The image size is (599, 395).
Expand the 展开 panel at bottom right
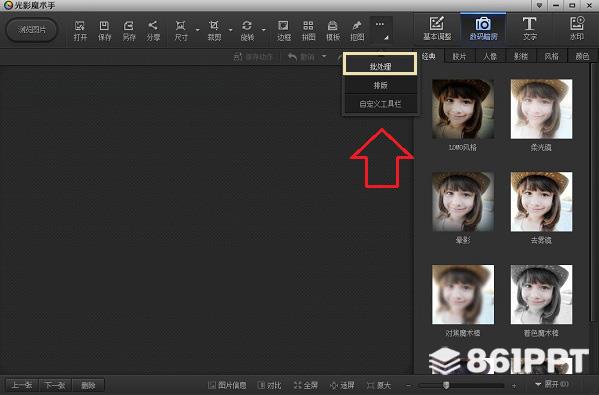coord(552,384)
